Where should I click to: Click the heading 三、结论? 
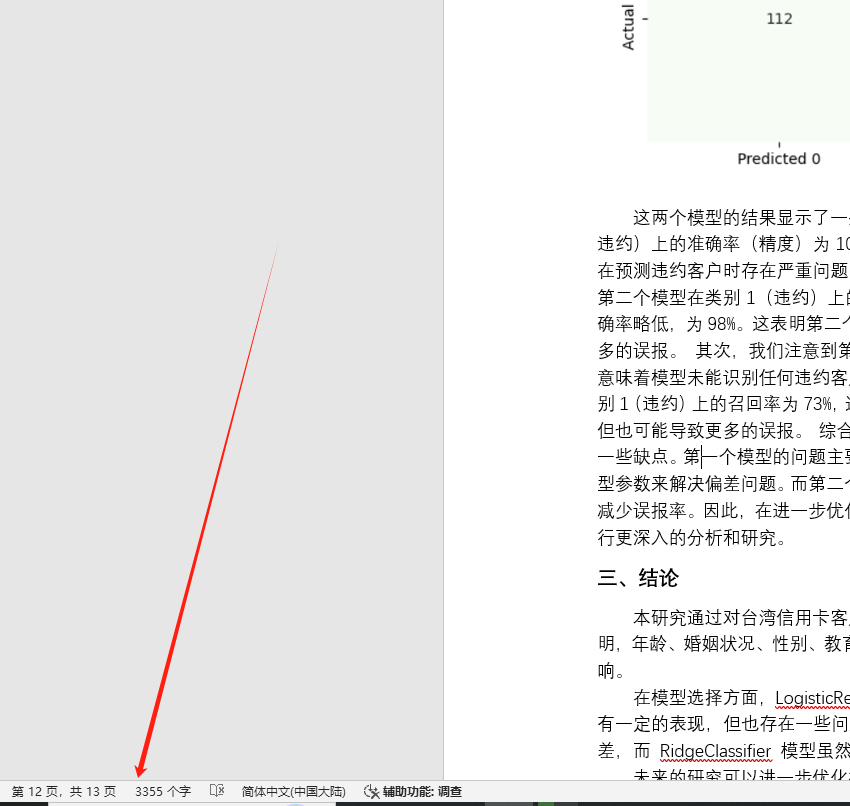(638, 578)
